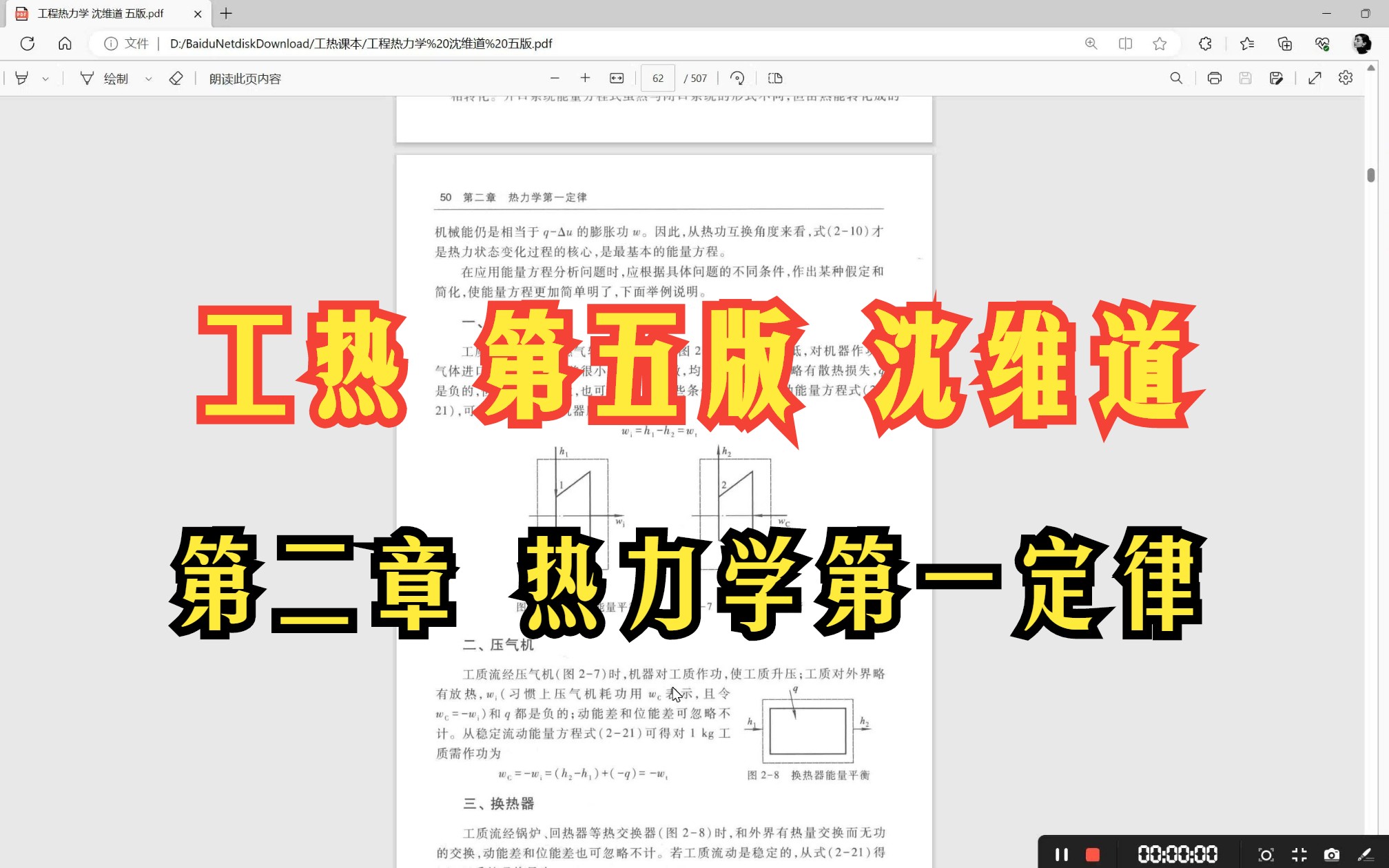The image size is (1389, 868).
Task: Click the address bar URL
Action: pos(361,43)
